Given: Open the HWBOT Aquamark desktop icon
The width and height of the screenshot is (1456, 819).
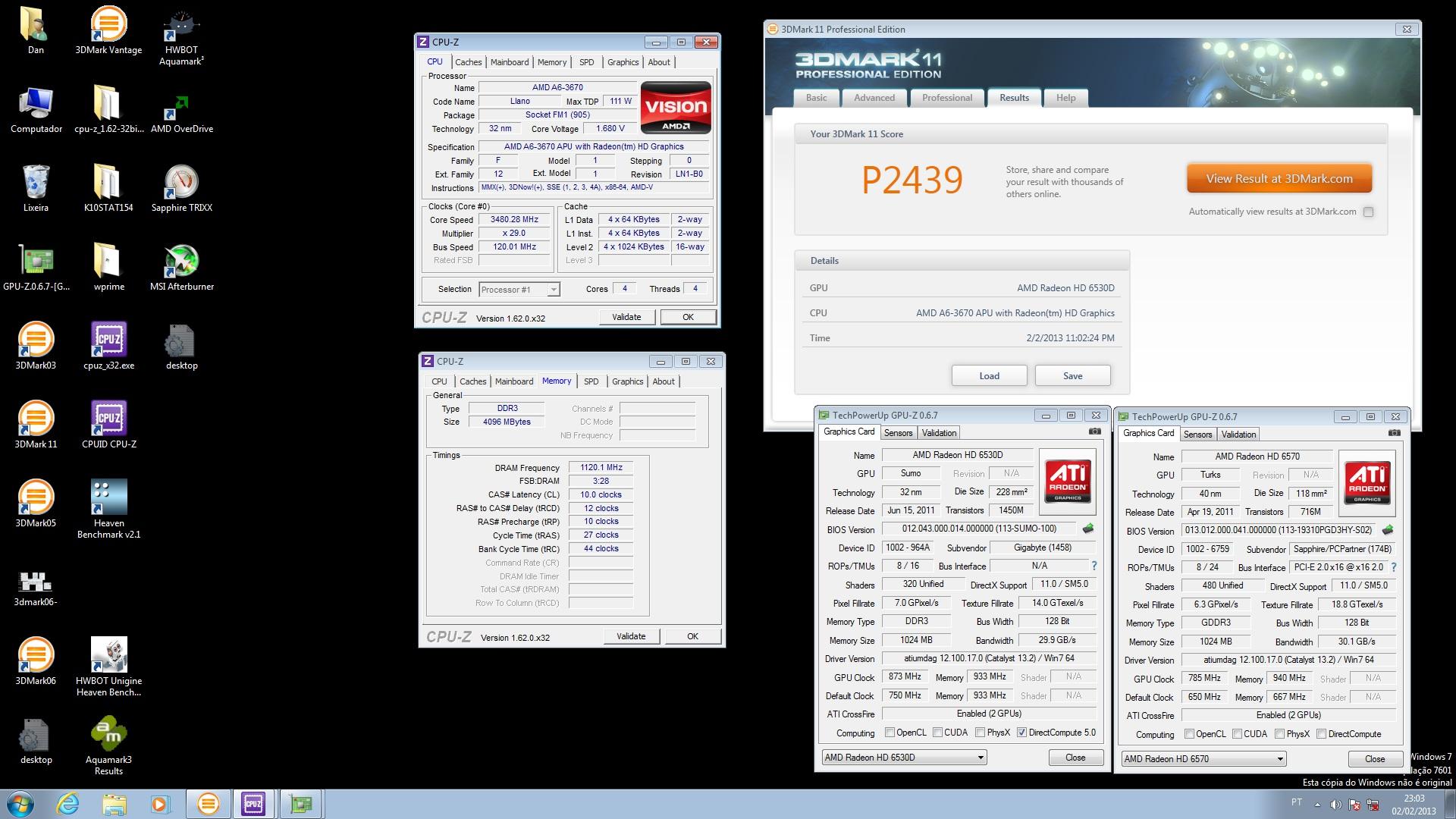Looking at the screenshot, I should coord(181,36).
